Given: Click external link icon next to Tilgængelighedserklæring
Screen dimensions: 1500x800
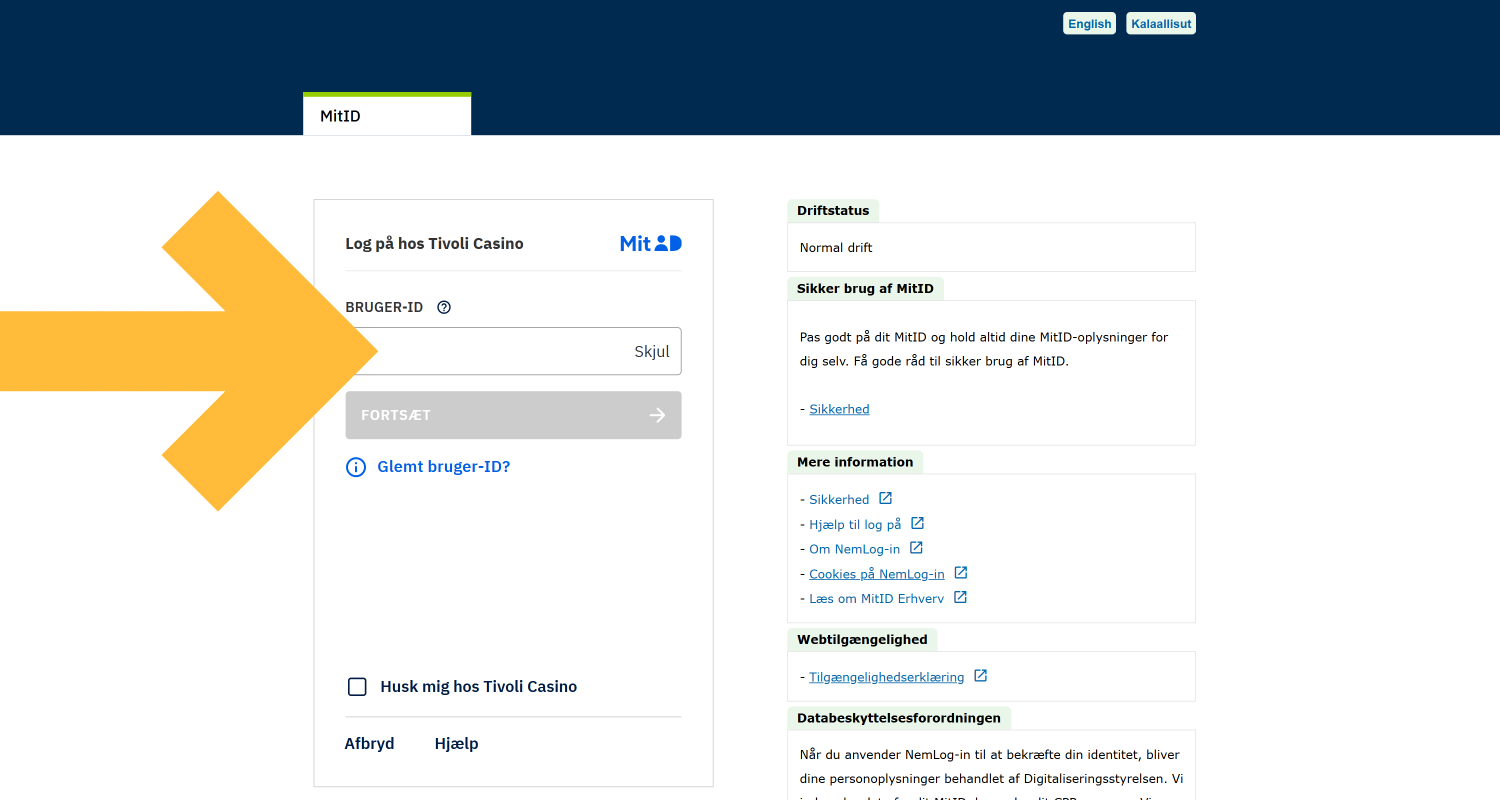Looking at the screenshot, I should point(981,676).
